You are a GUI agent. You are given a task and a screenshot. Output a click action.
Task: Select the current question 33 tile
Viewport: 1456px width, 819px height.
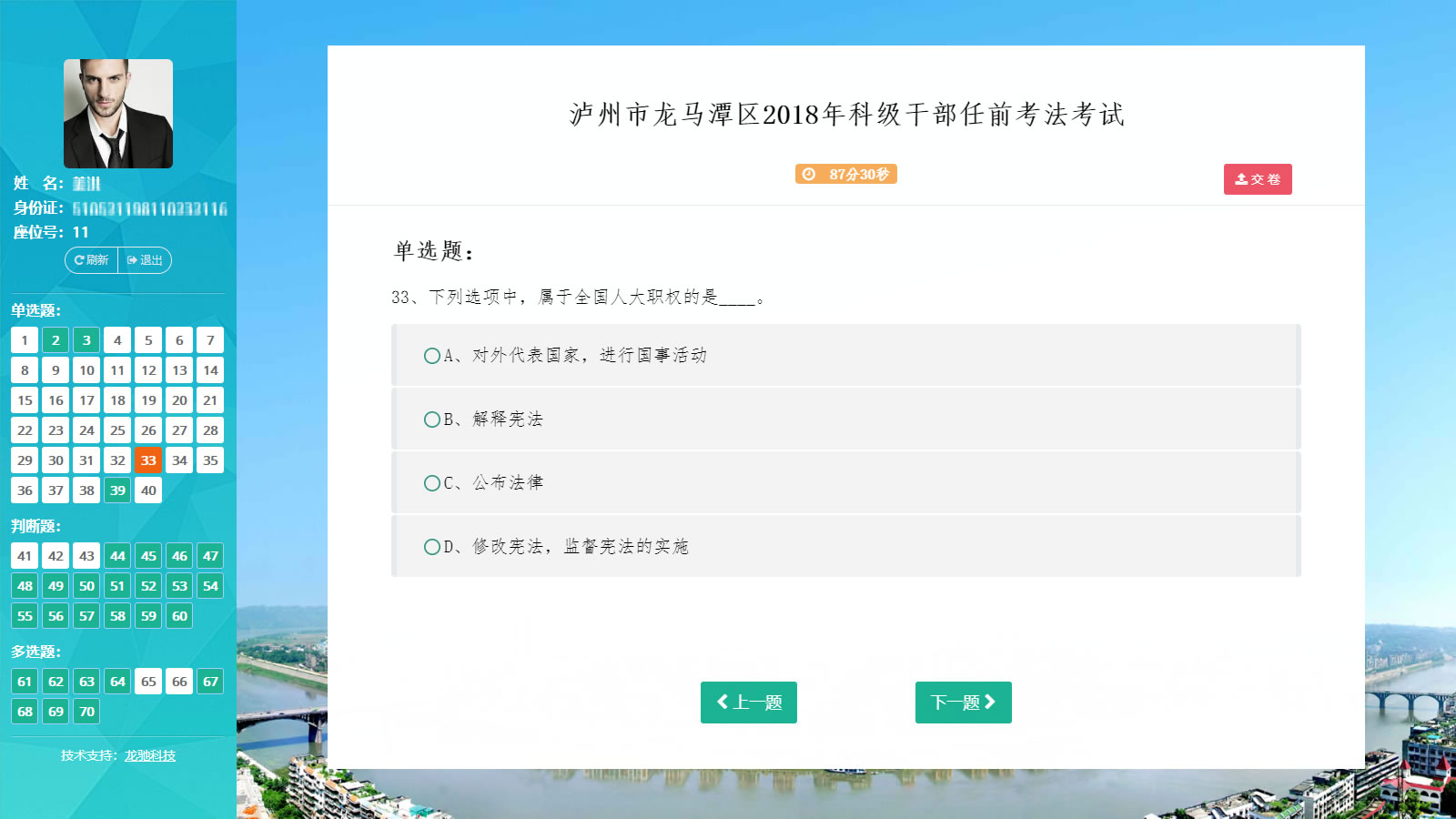click(148, 460)
